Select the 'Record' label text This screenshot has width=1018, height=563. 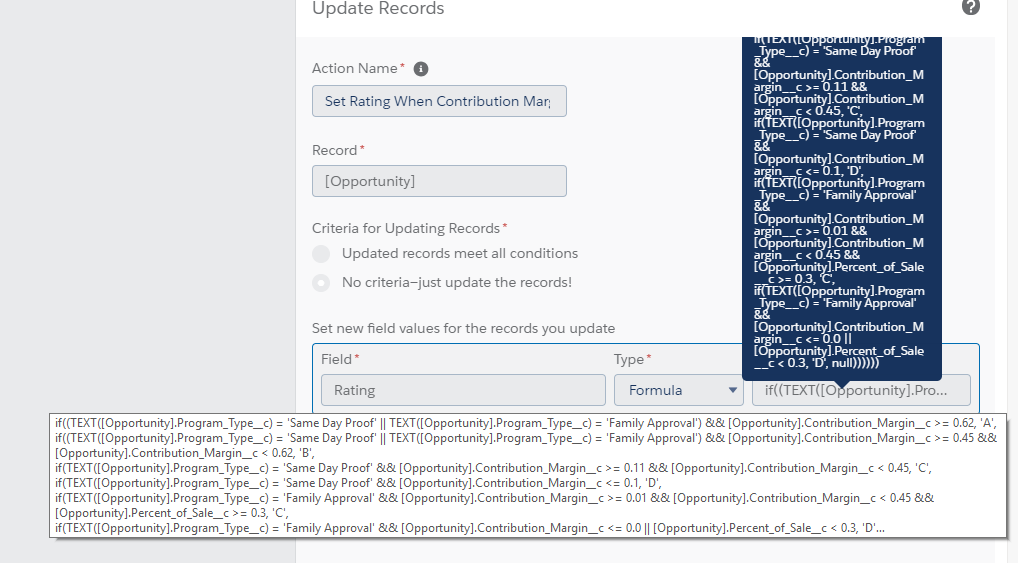[x=334, y=150]
